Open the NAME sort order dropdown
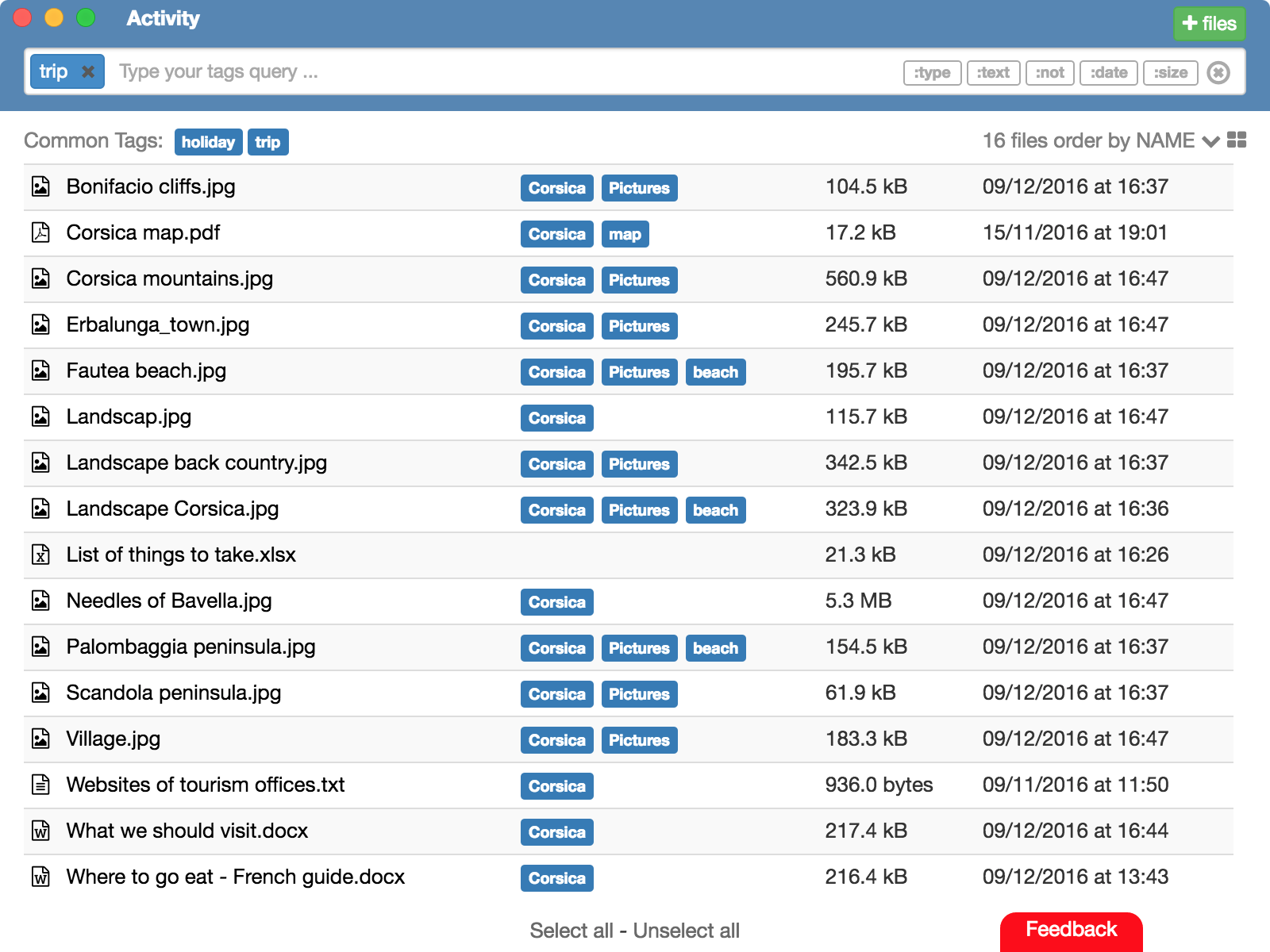Image resolution: width=1270 pixels, height=952 pixels. click(1212, 142)
